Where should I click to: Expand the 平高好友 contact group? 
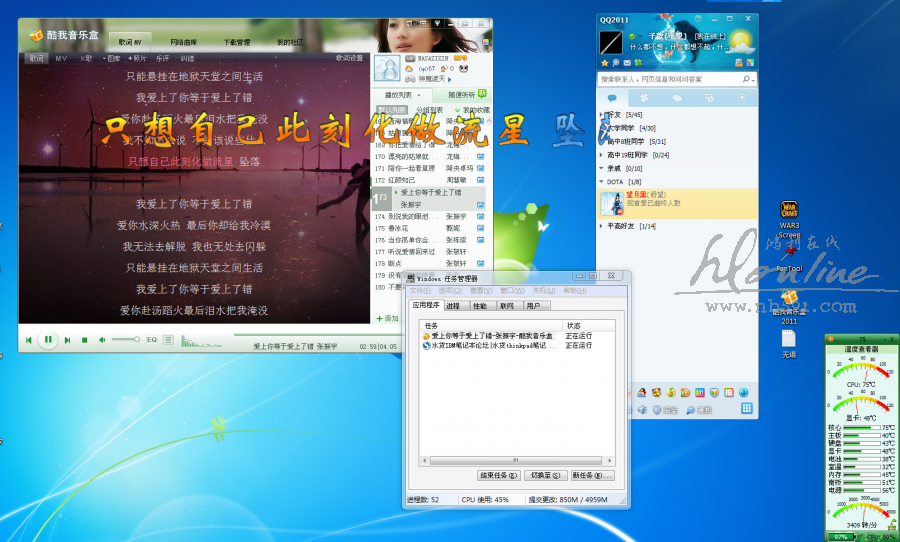click(x=628, y=226)
